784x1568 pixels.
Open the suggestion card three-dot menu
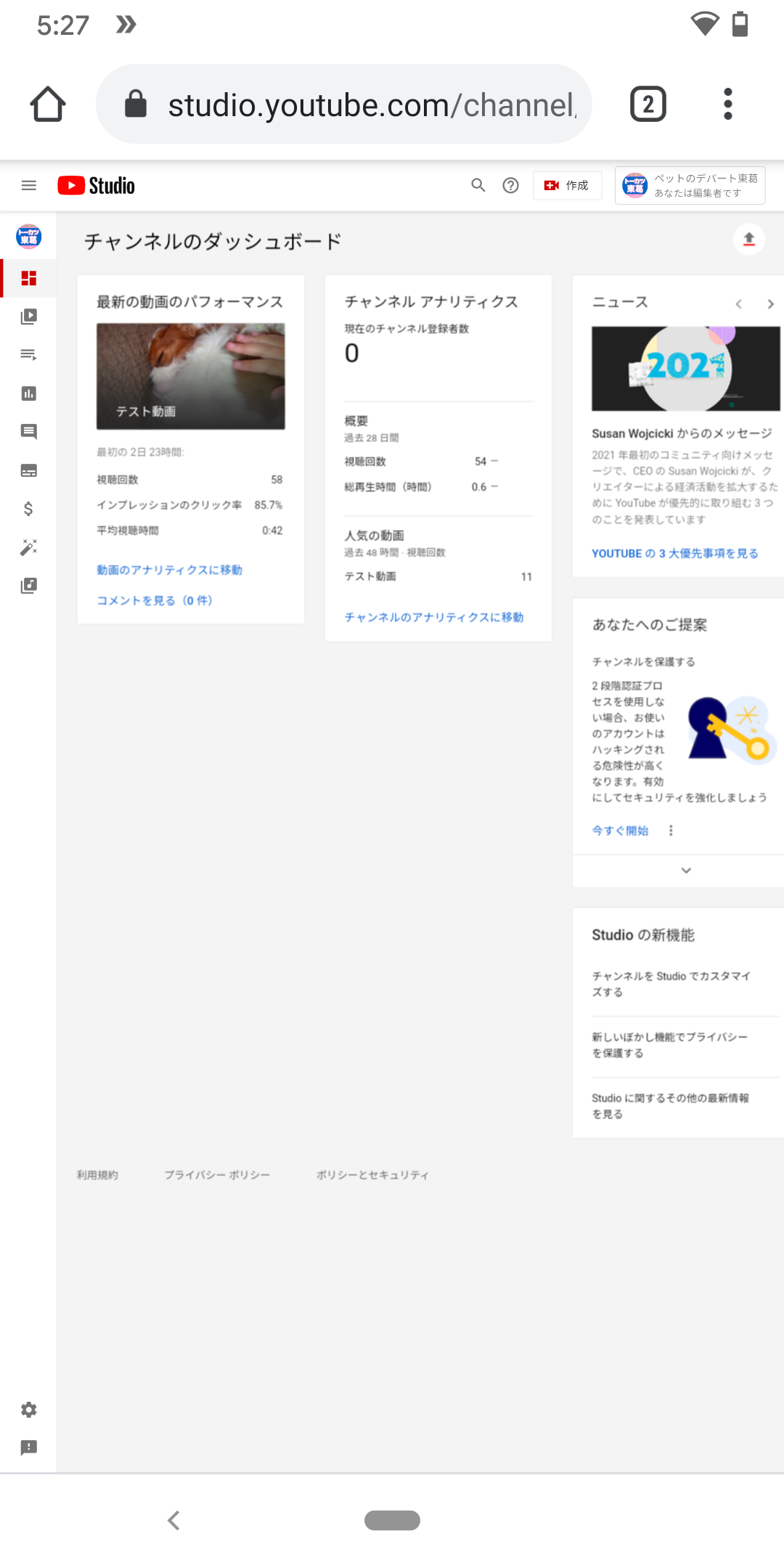tap(671, 830)
